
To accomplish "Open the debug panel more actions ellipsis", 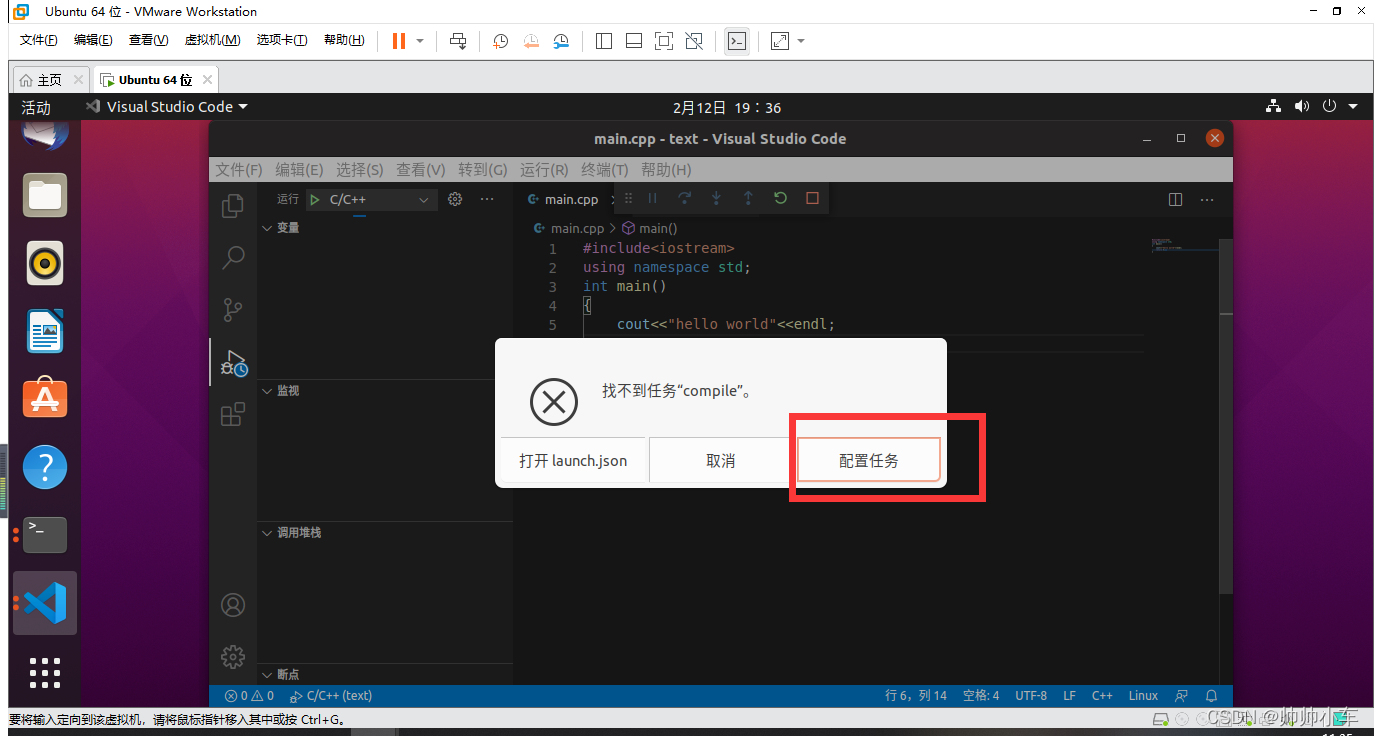I will [x=487, y=199].
